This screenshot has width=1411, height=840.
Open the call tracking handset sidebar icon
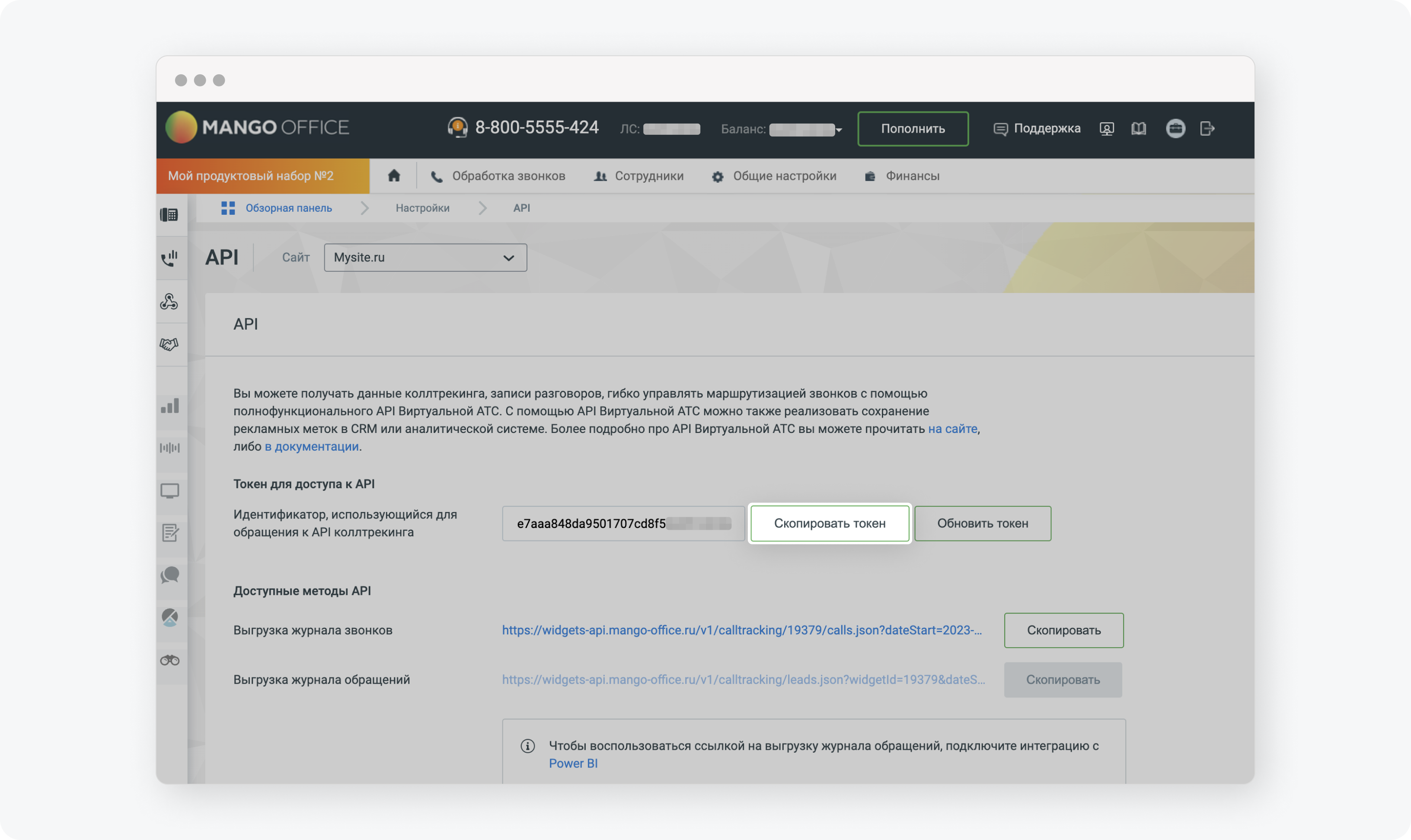pos(169,258)
